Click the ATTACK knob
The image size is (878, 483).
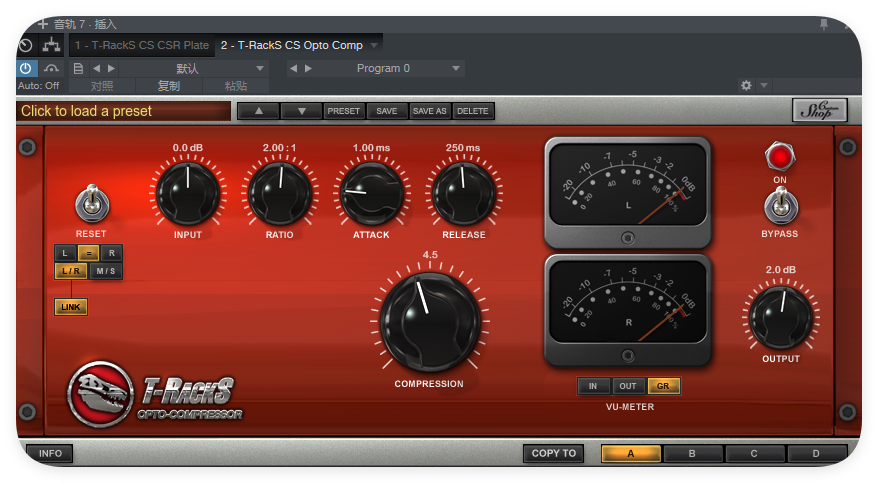(x=371, y=194)
